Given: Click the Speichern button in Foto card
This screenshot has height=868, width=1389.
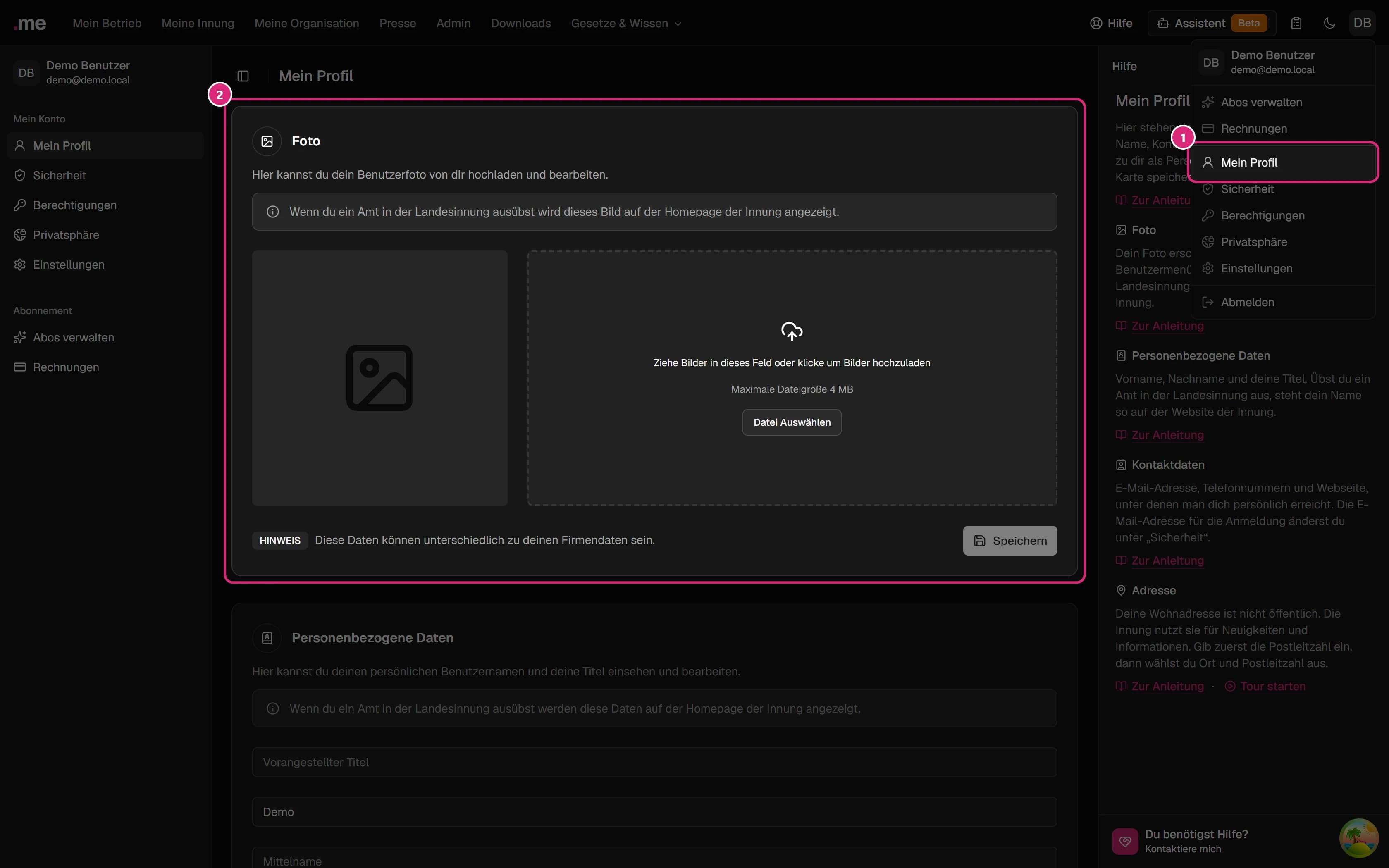Looking at the screenshot, I should click(1010, 541).
